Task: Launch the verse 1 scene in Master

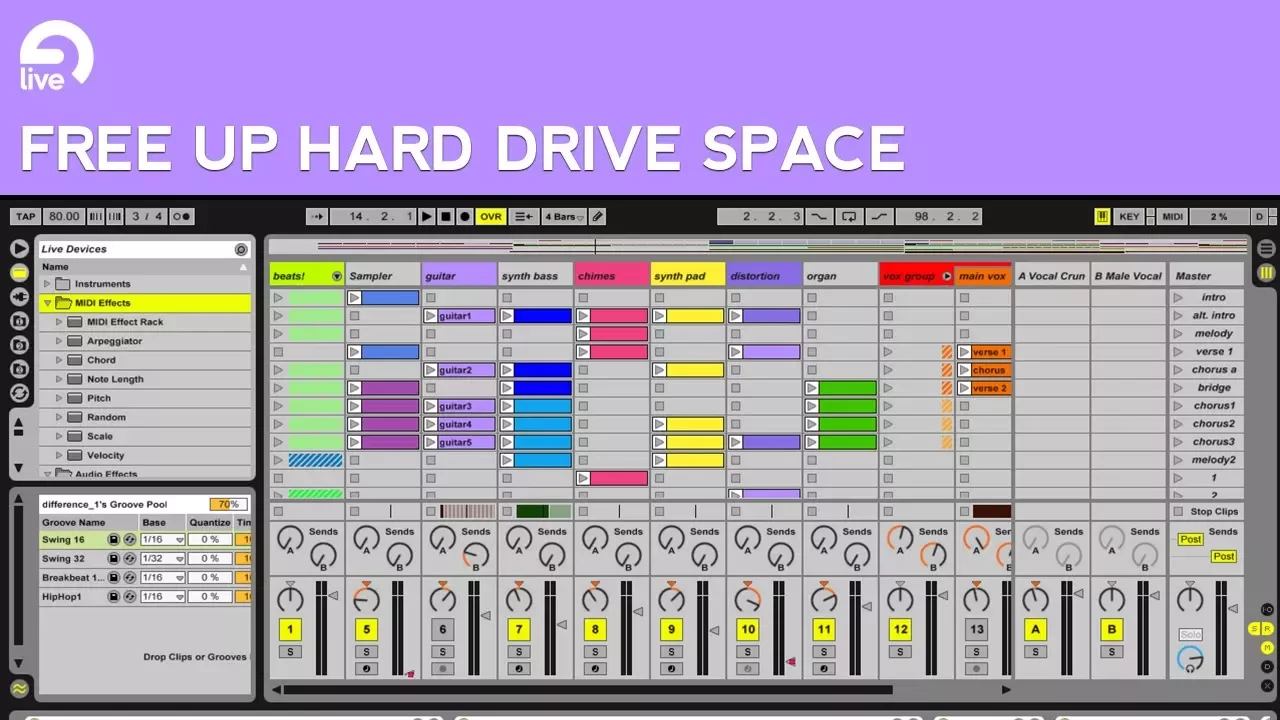Action: (1178, 352)
